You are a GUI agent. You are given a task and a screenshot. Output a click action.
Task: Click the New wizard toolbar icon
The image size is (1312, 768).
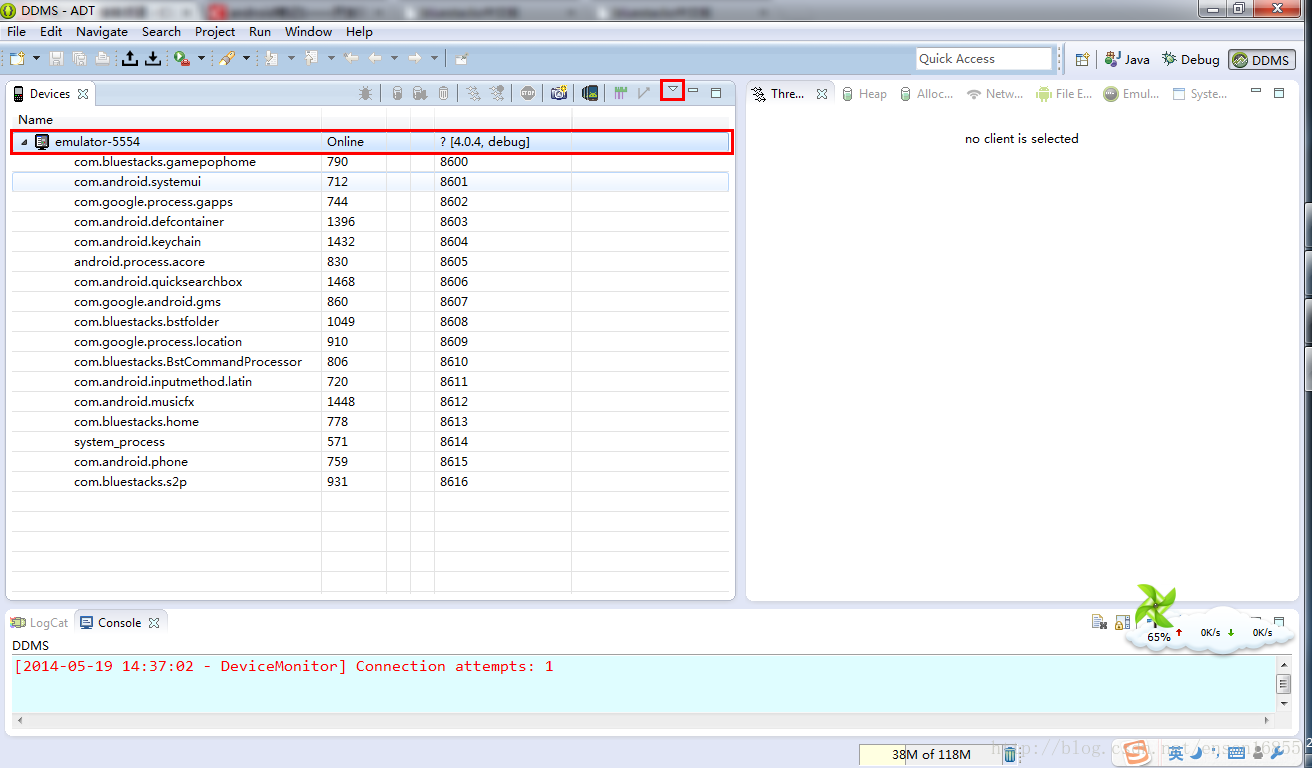tap(17, 59)
